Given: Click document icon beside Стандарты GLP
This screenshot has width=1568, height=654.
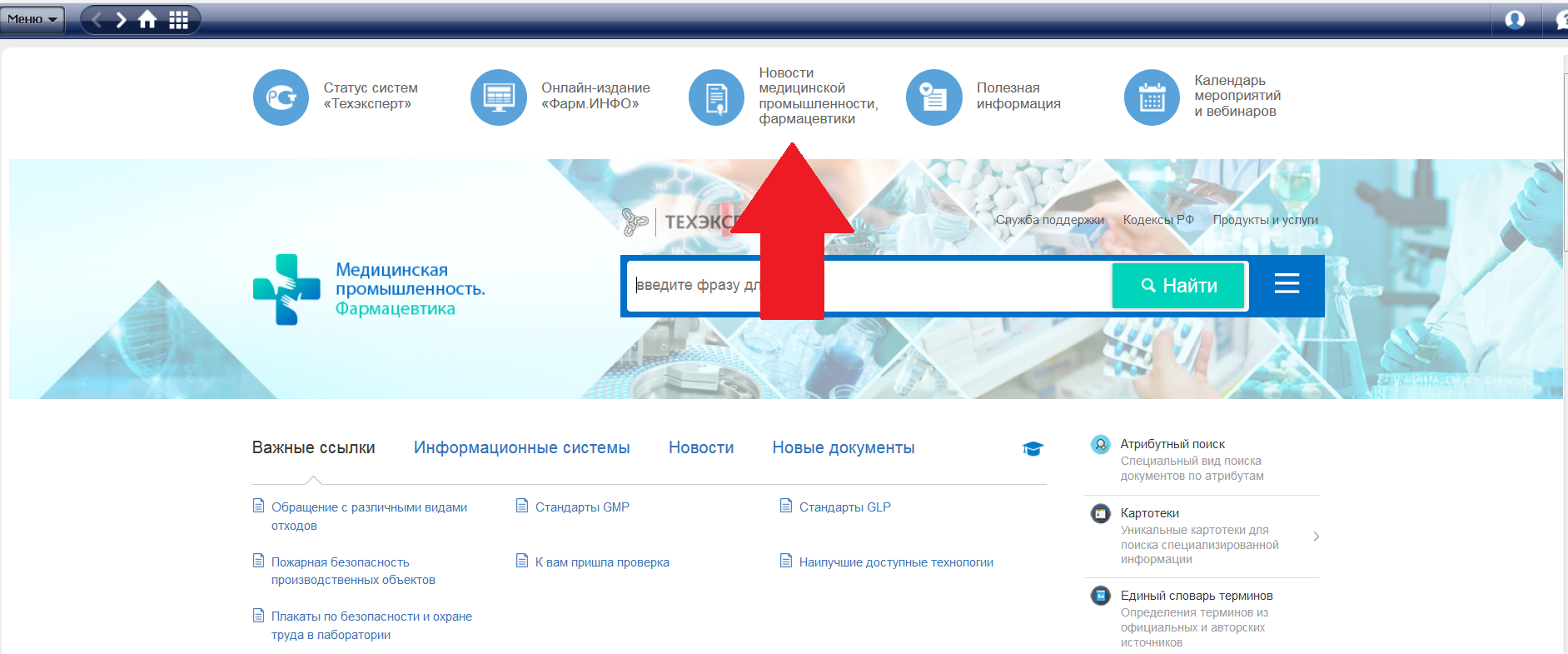Looking at the screenshot, I should click(x=786, y=505).
